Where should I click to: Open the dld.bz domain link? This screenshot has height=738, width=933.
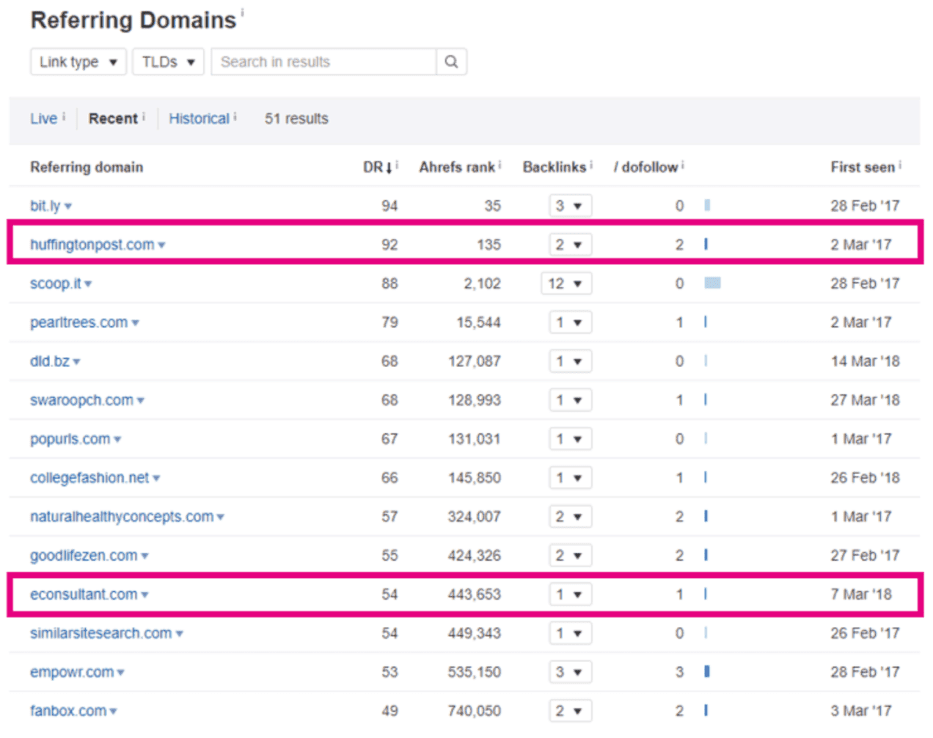click(50, 361)
